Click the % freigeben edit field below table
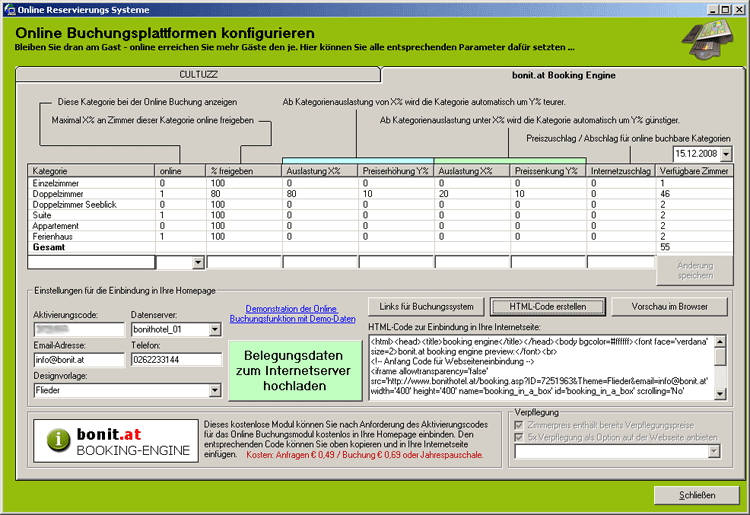This screenshot has width=750, height=515. coord(244,262)
